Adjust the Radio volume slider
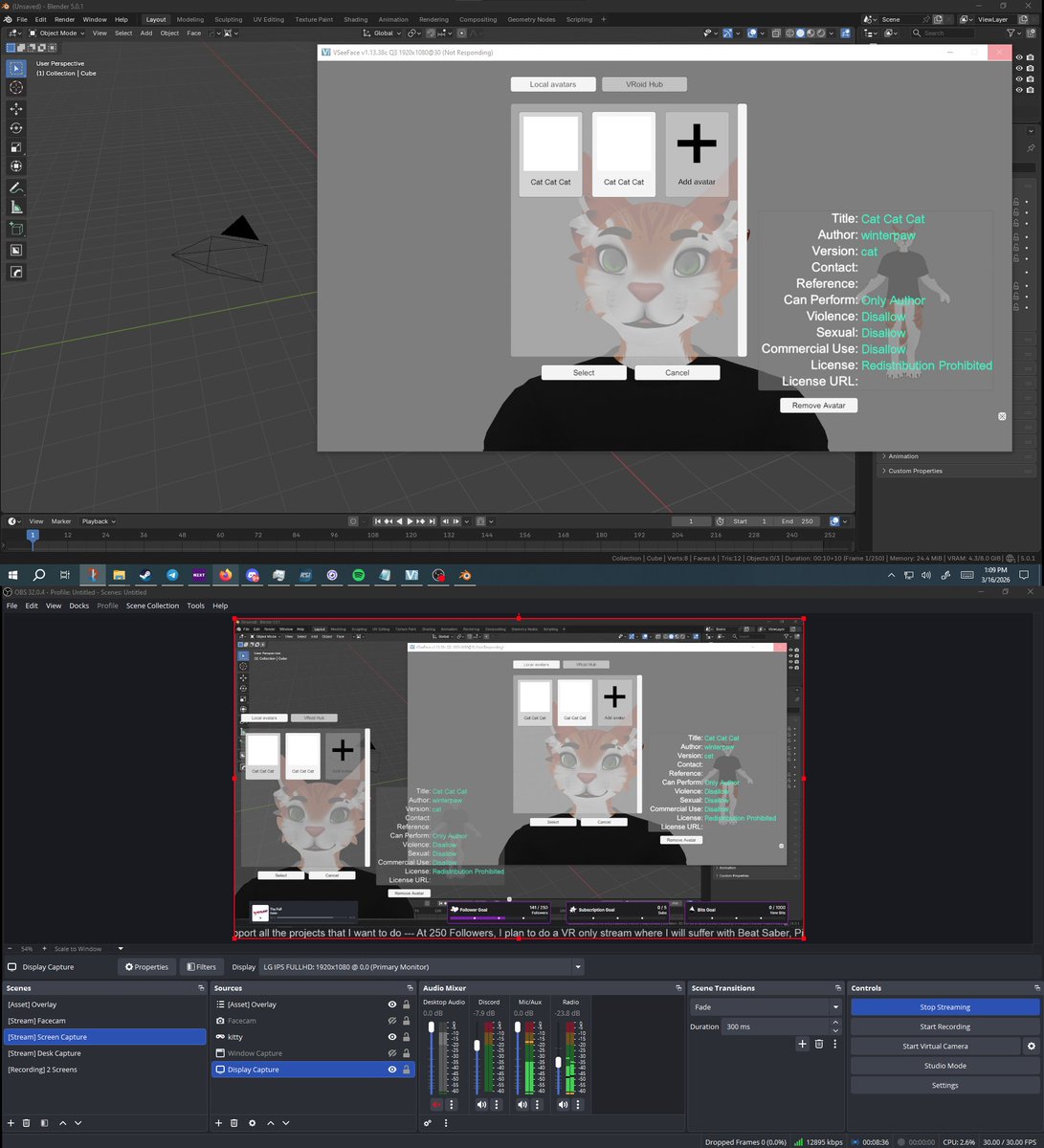The height and width of the screenshot is (1148, 1044). tap(559, 1062)
